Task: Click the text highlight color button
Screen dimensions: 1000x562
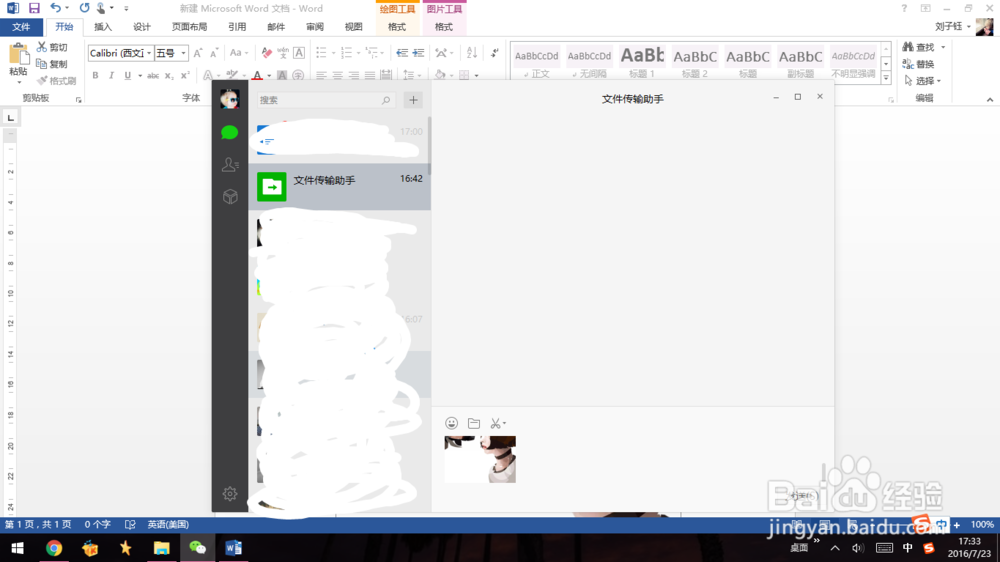Action: tap(232, 76)
